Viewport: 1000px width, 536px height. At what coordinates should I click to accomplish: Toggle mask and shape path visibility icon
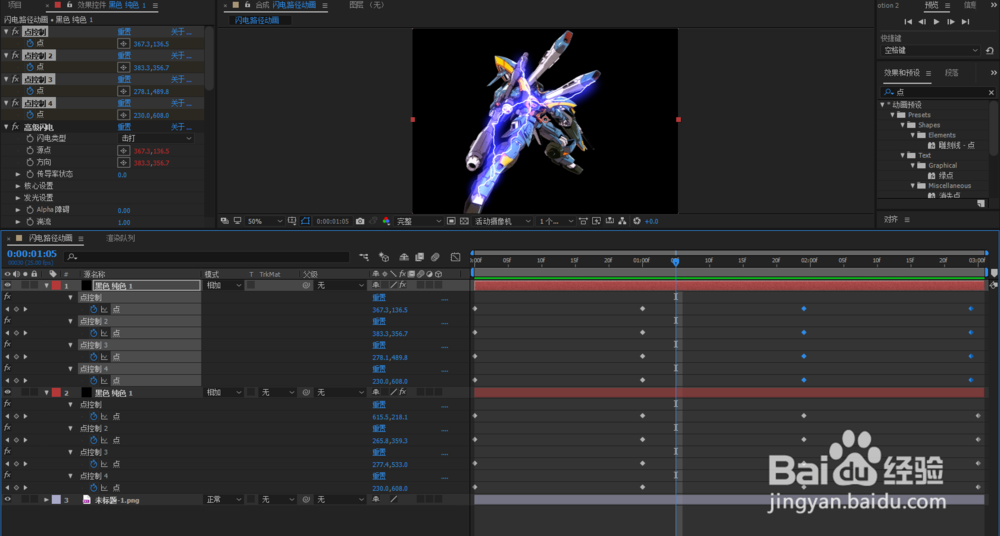click(305, 221)
